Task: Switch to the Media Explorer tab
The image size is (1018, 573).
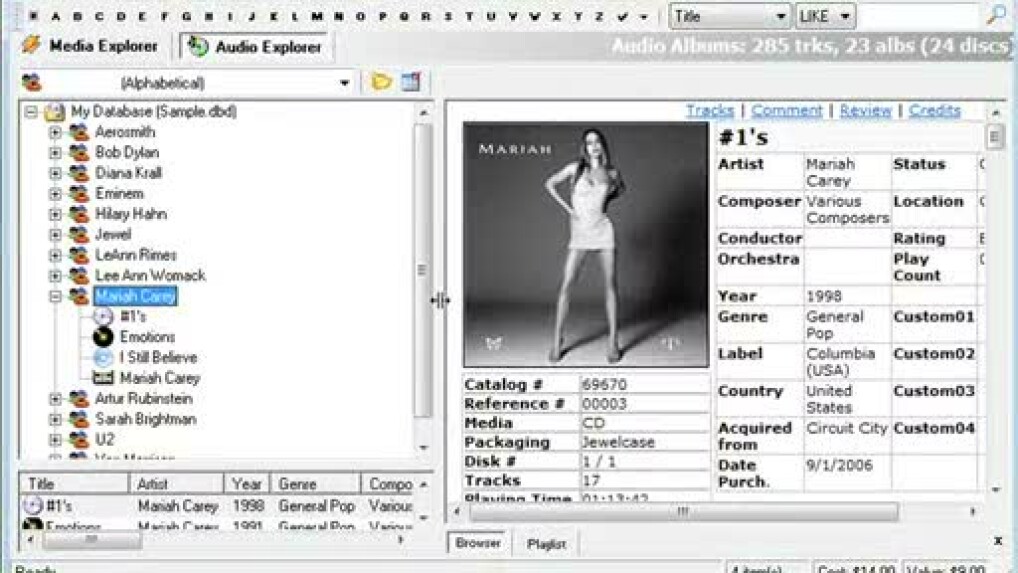Action: 91,46
